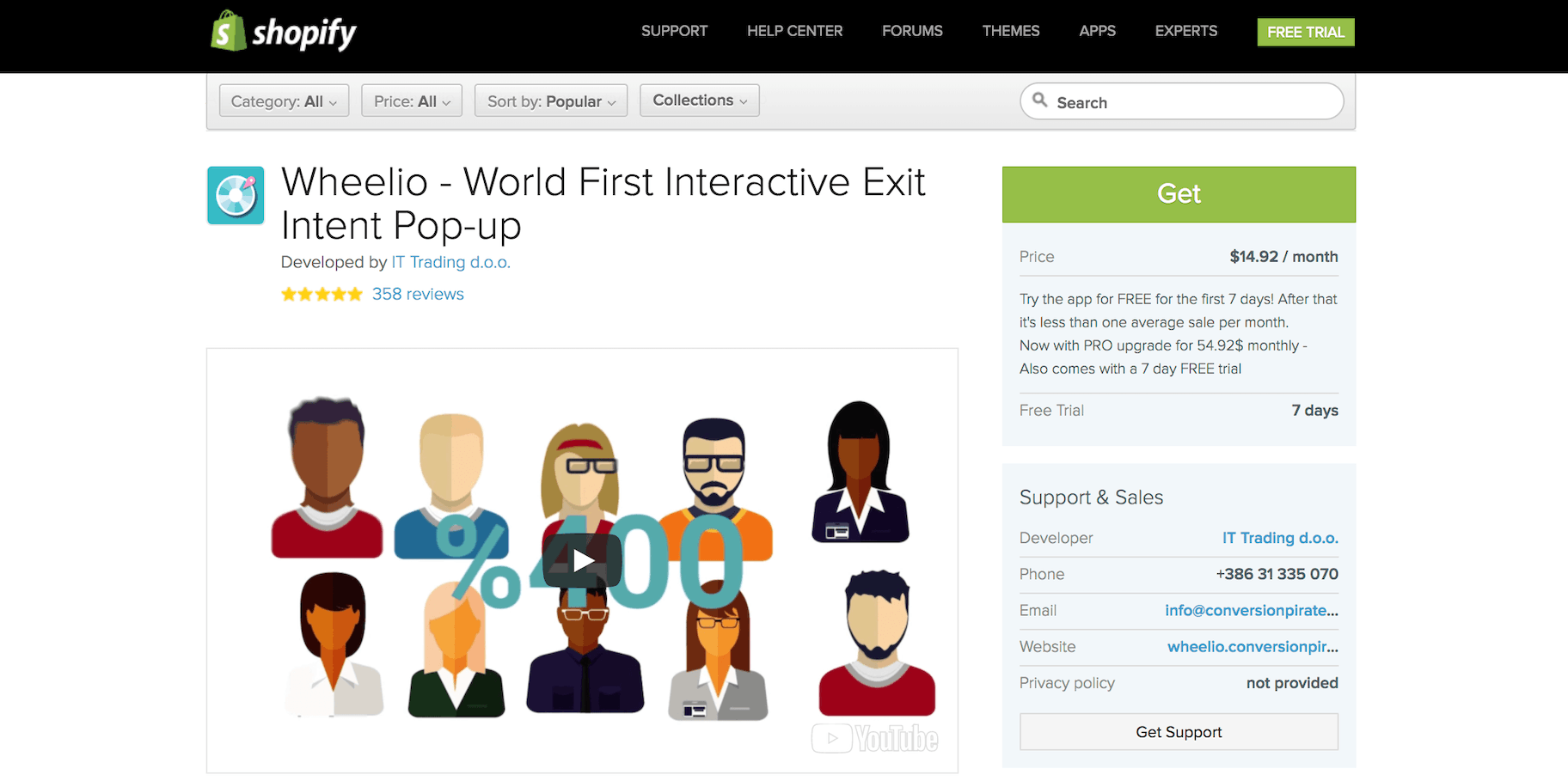Expand the Price: All filter
Screen dimensions: 1568x781
[412, 101]
